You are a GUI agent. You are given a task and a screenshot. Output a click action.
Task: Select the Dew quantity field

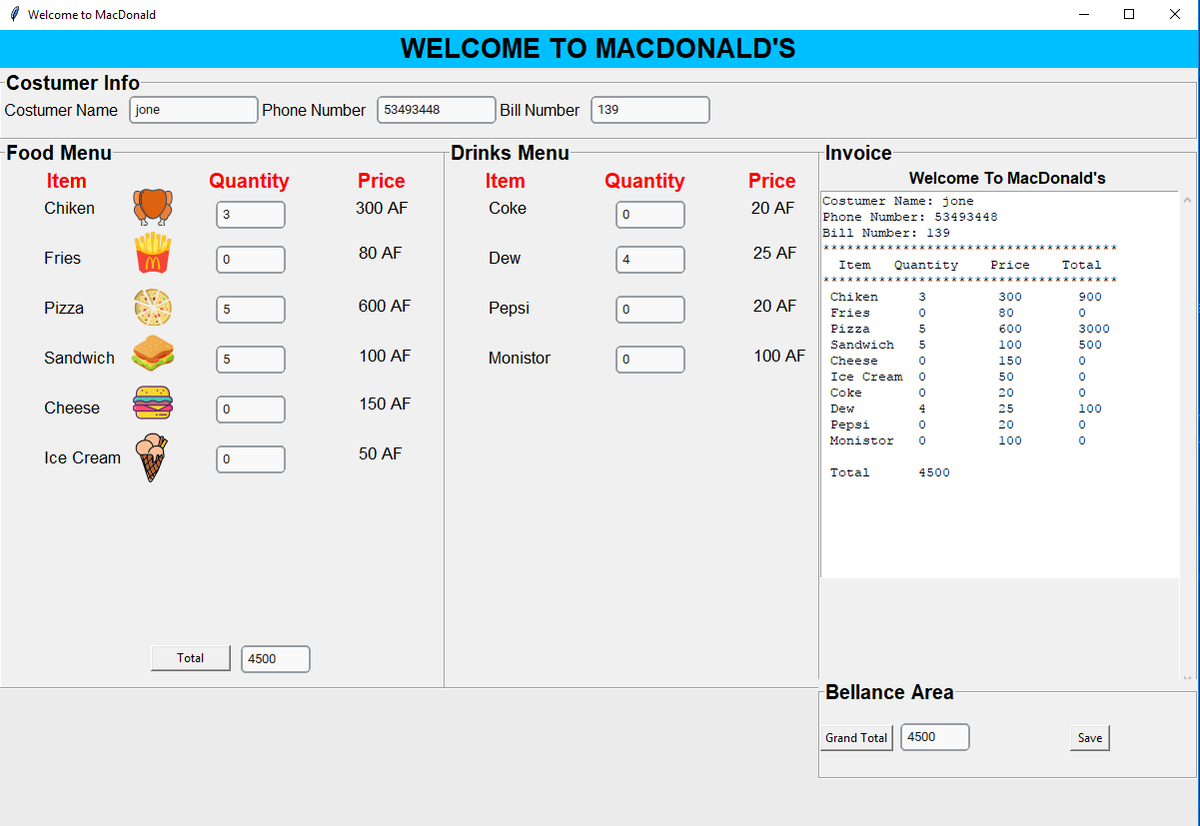pyautogui.click(x=650, y=260)
